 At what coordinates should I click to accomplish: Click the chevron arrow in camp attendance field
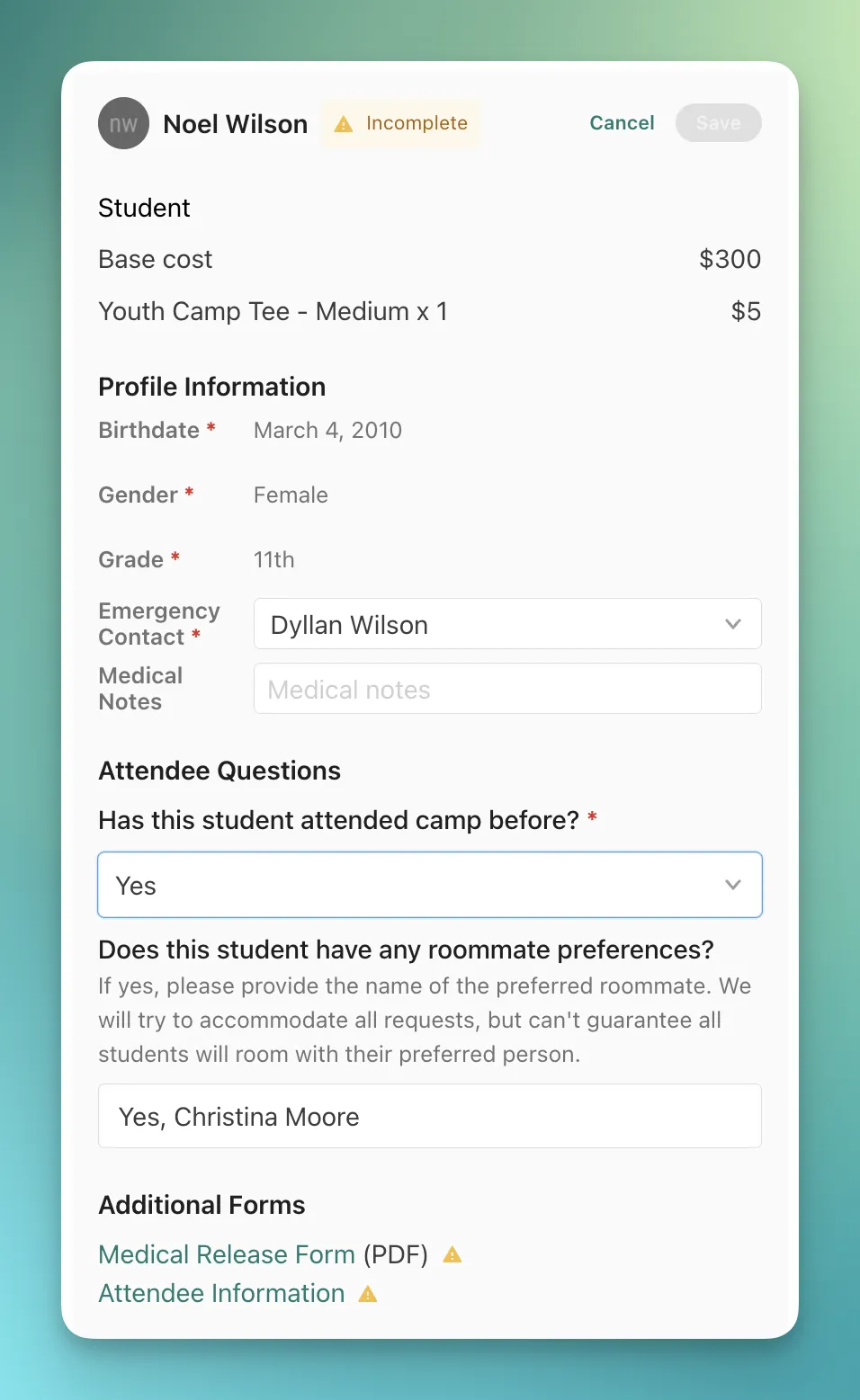click(x=733, y=885)
